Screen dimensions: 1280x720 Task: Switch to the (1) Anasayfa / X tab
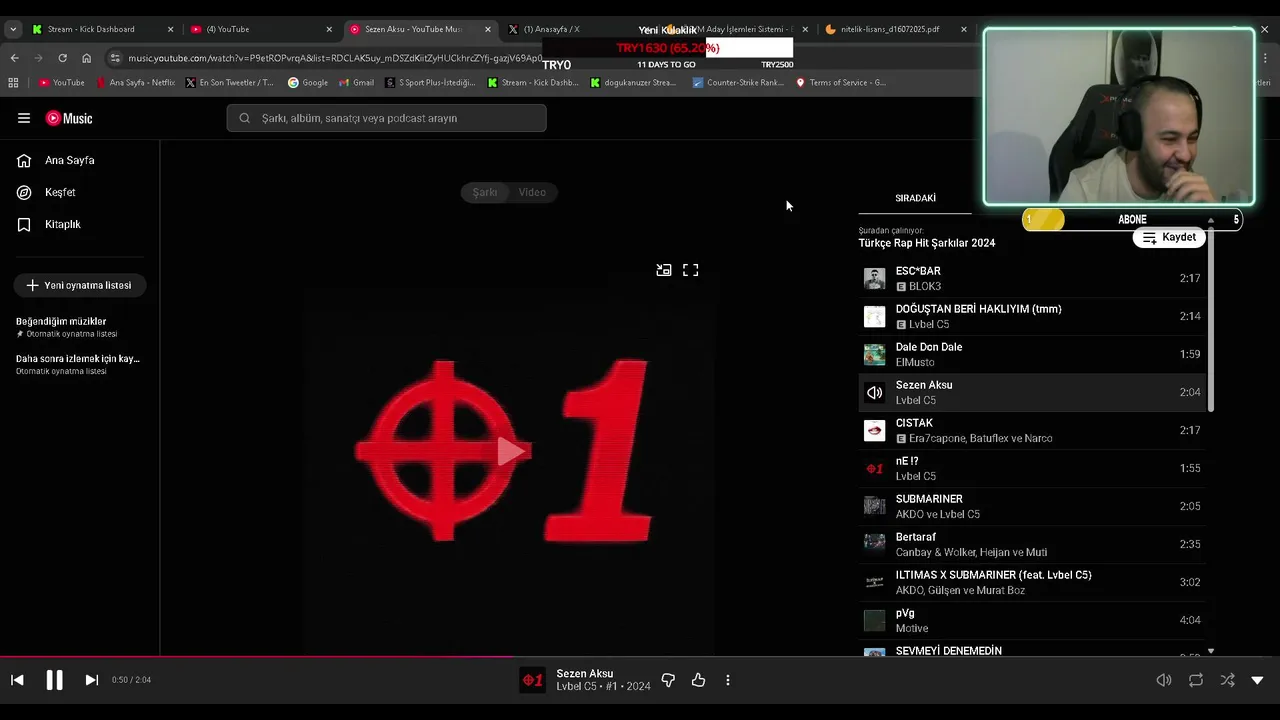point(570,29)
